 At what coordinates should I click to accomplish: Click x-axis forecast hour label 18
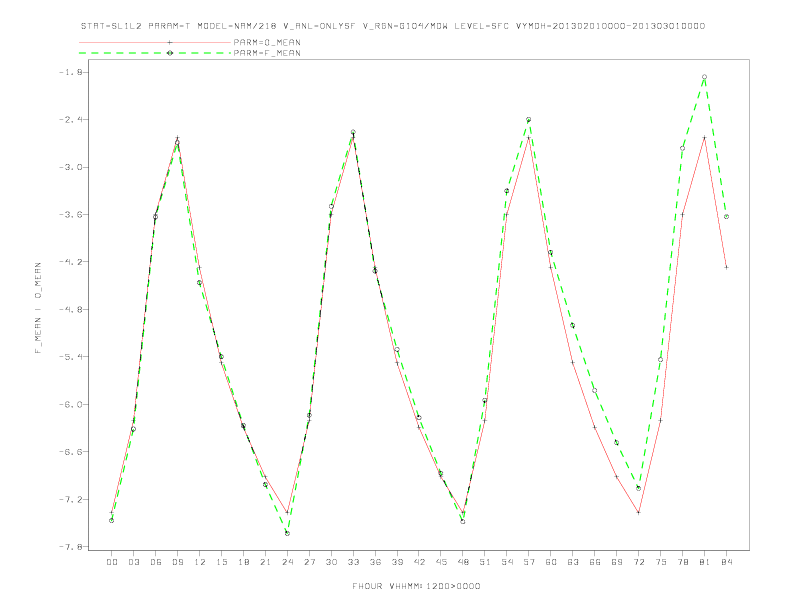pyautogui.click(x=243, y=562)
